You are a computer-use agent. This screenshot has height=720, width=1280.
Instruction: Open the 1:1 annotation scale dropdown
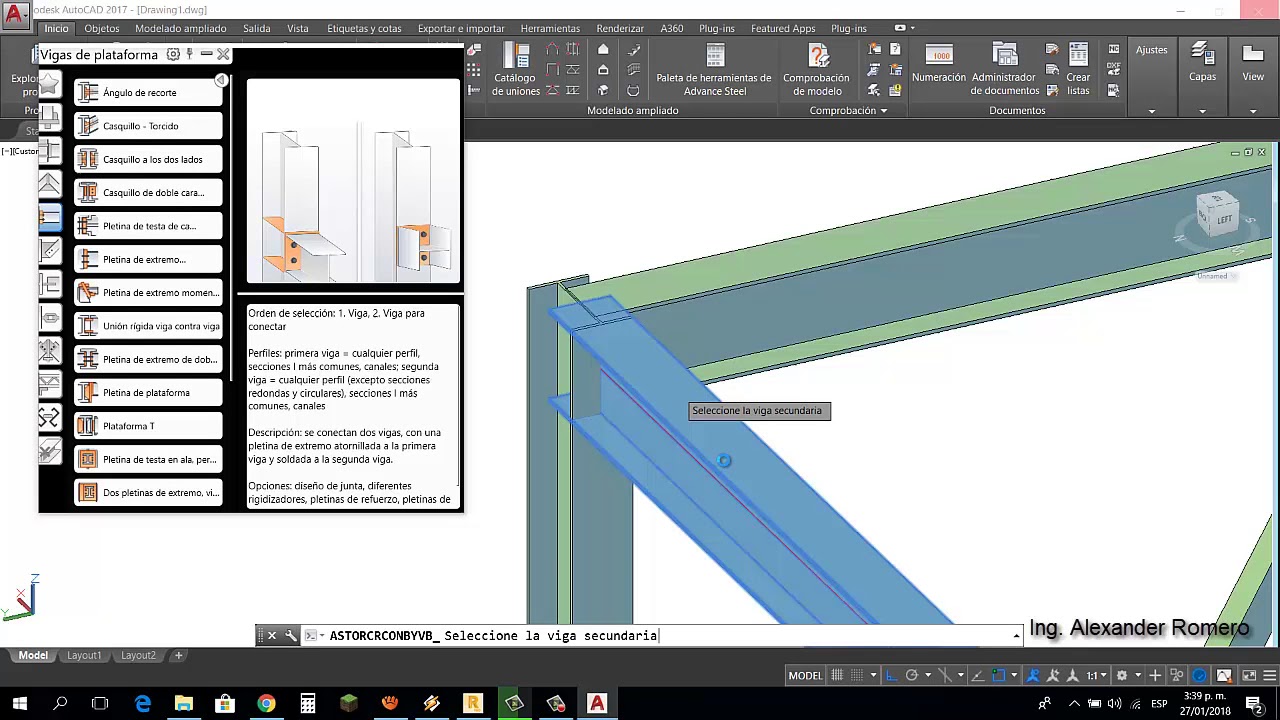tap(1098, 676)
